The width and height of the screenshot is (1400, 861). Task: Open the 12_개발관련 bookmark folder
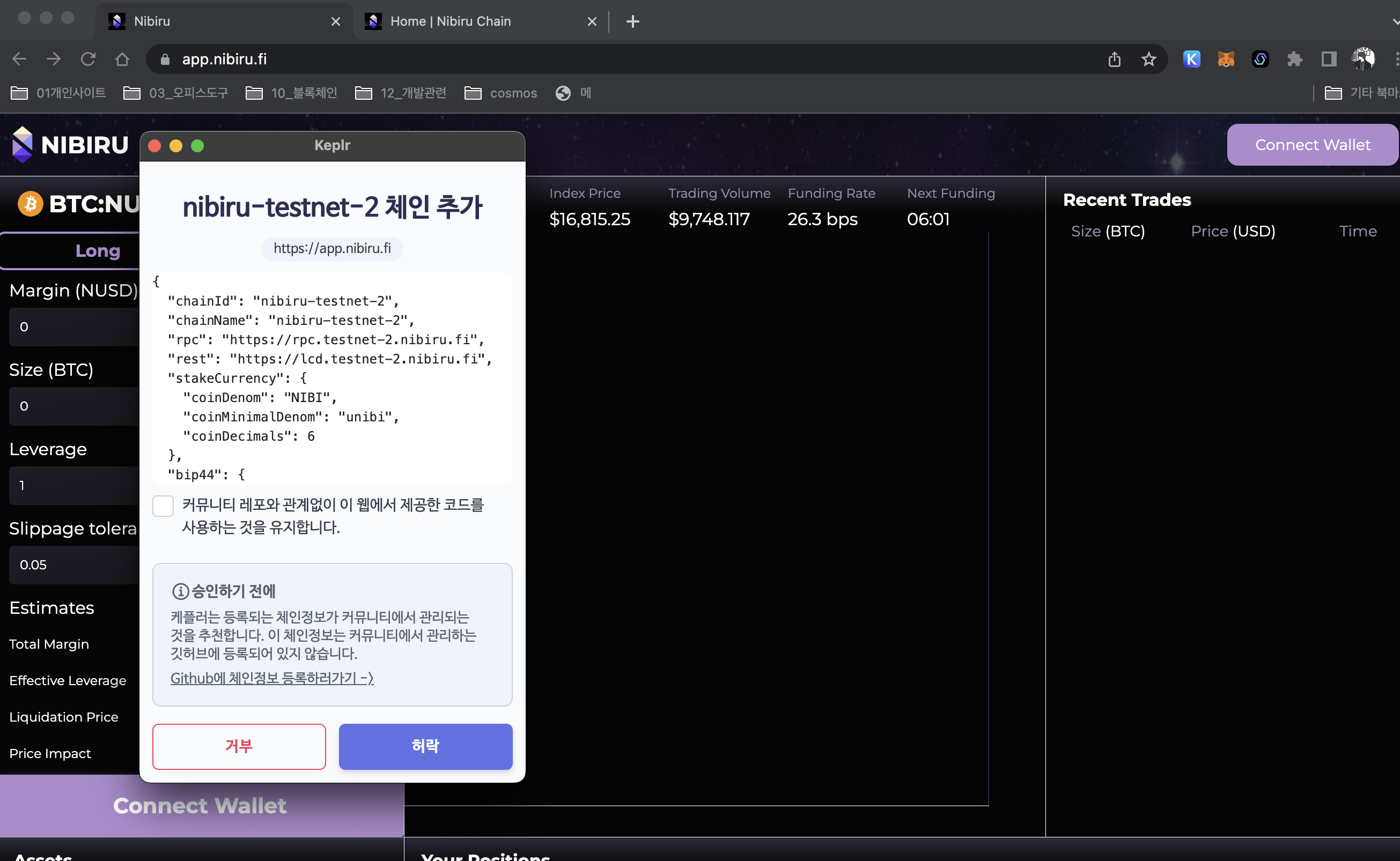point(400,93)
